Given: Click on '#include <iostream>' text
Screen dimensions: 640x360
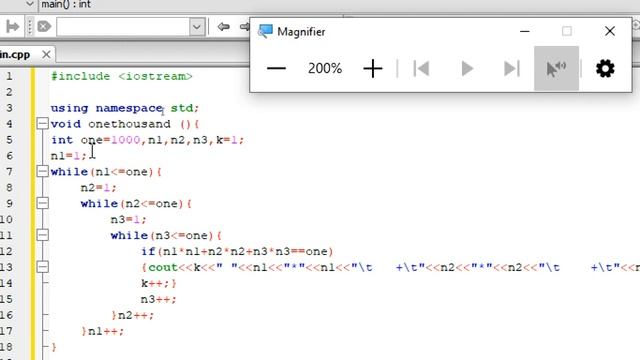Looking at the screenshot, I should (121, 76).
